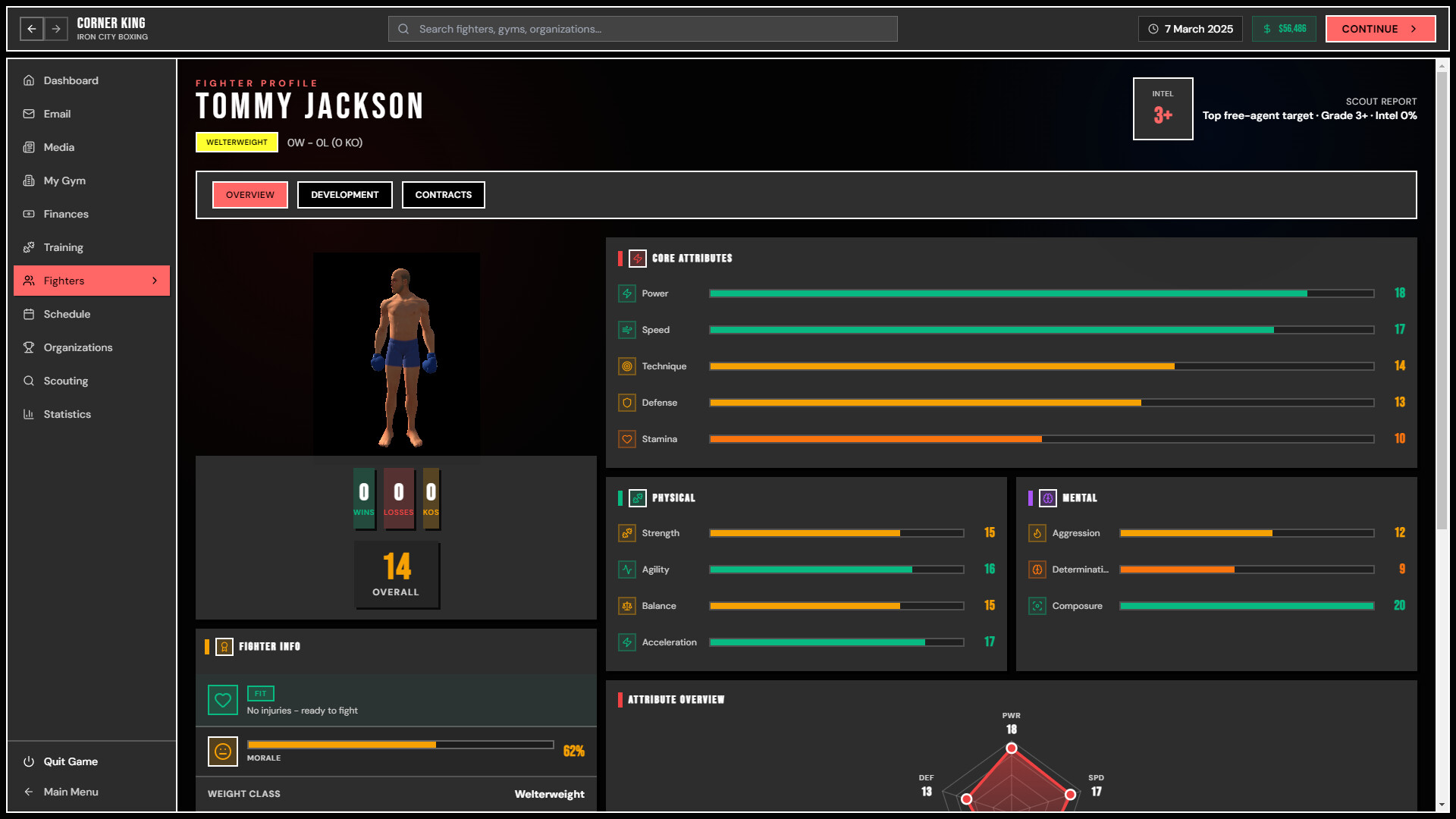The image size is (1456, 819).
Task: Open the Contracts tab
Action: (x=443, y=194)
